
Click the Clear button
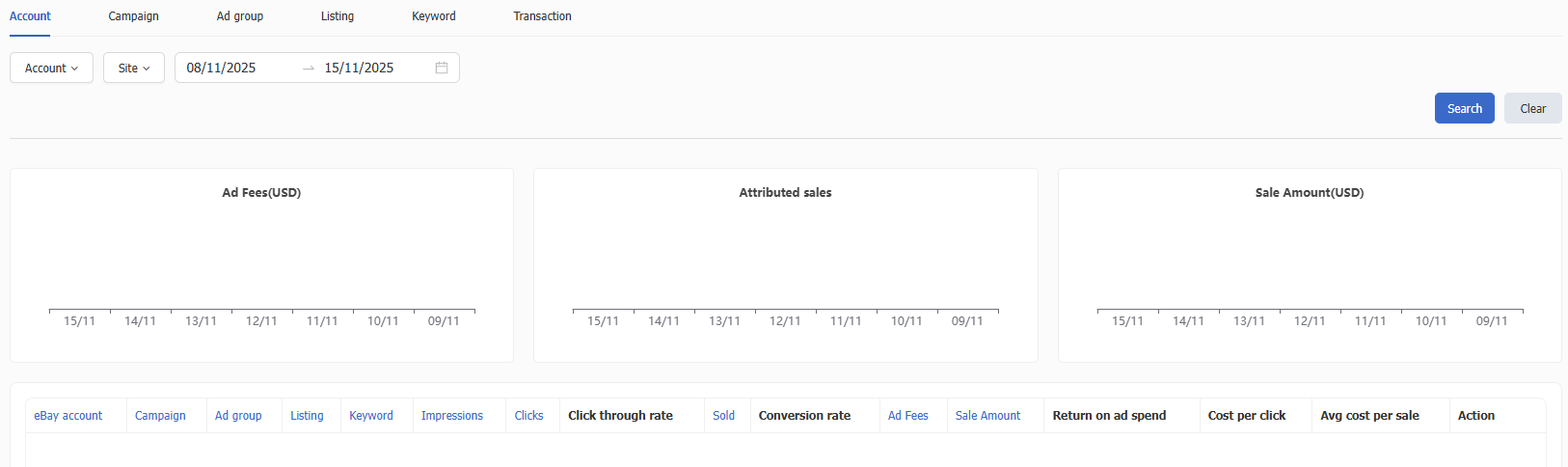click(x=1532, y=108)
